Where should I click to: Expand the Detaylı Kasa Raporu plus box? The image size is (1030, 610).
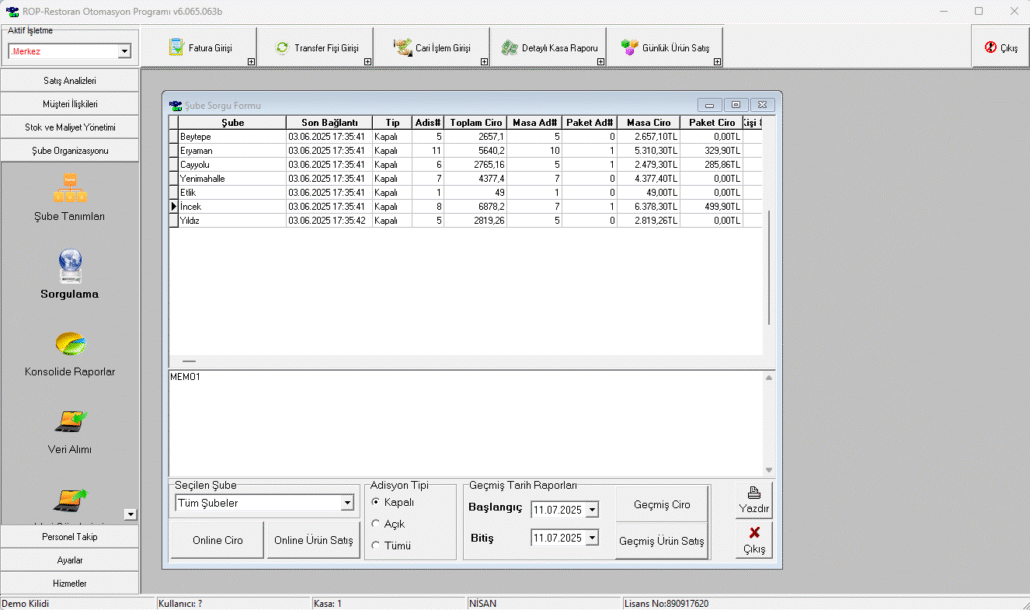coord(600,62)
